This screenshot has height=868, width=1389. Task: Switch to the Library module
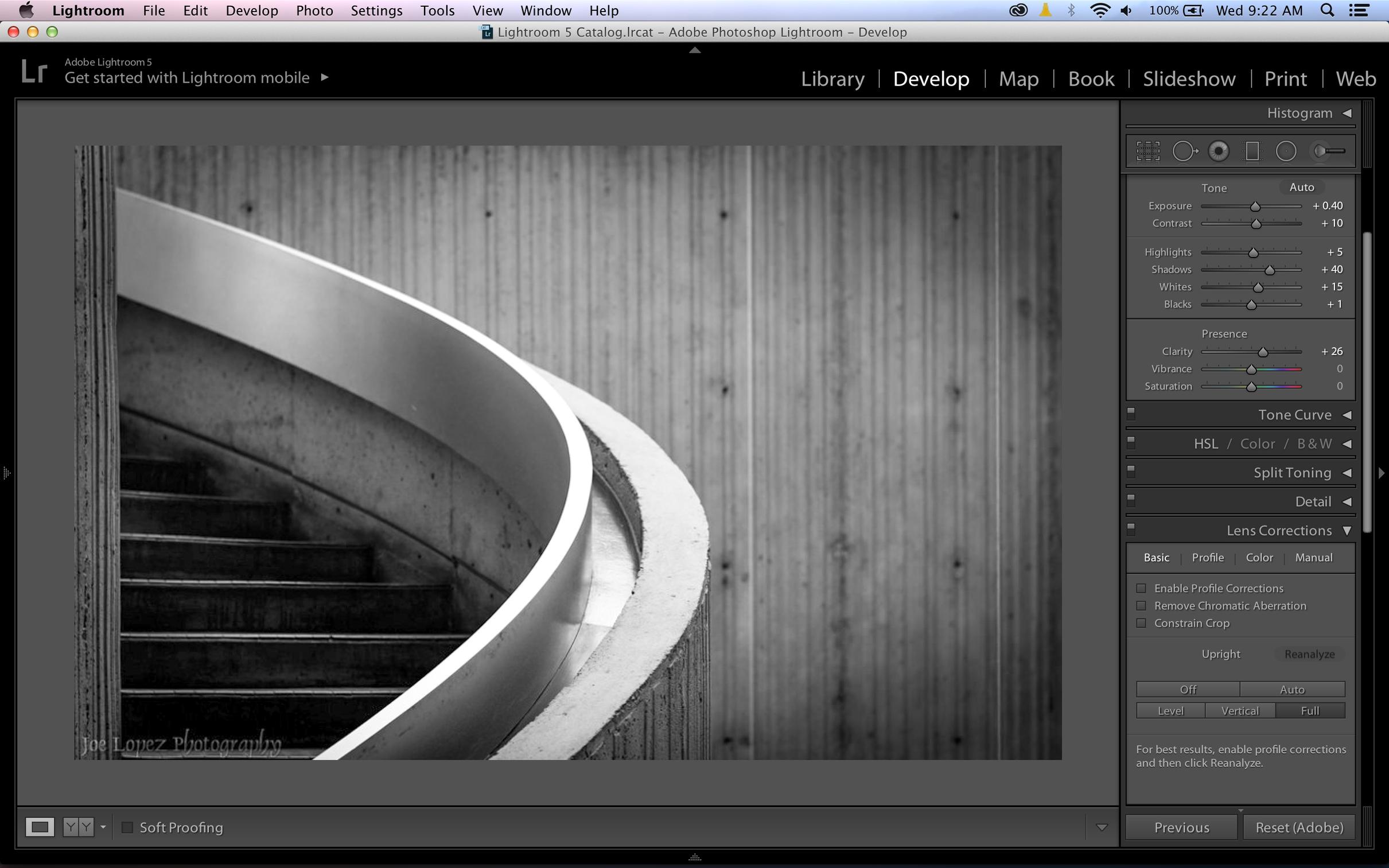tap(832, 79)
